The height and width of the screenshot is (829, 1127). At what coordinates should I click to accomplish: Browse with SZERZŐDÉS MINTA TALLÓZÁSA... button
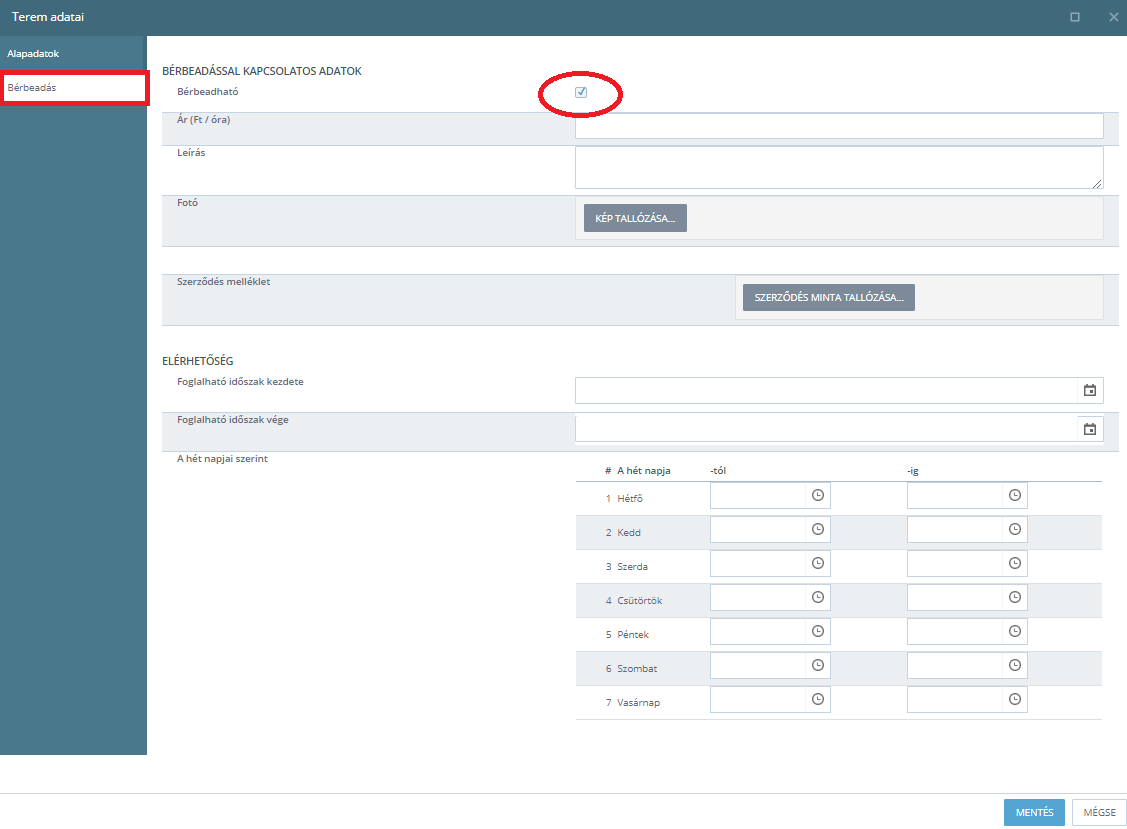[x=829, y=297]
